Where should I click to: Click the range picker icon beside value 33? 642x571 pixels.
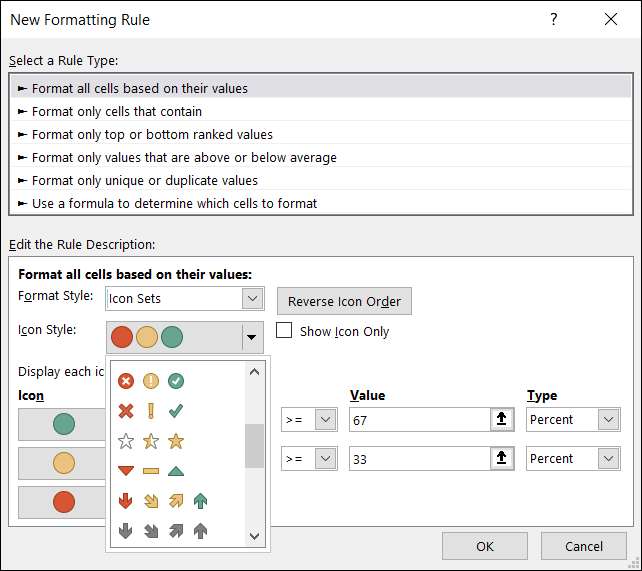tap(501, 459)
